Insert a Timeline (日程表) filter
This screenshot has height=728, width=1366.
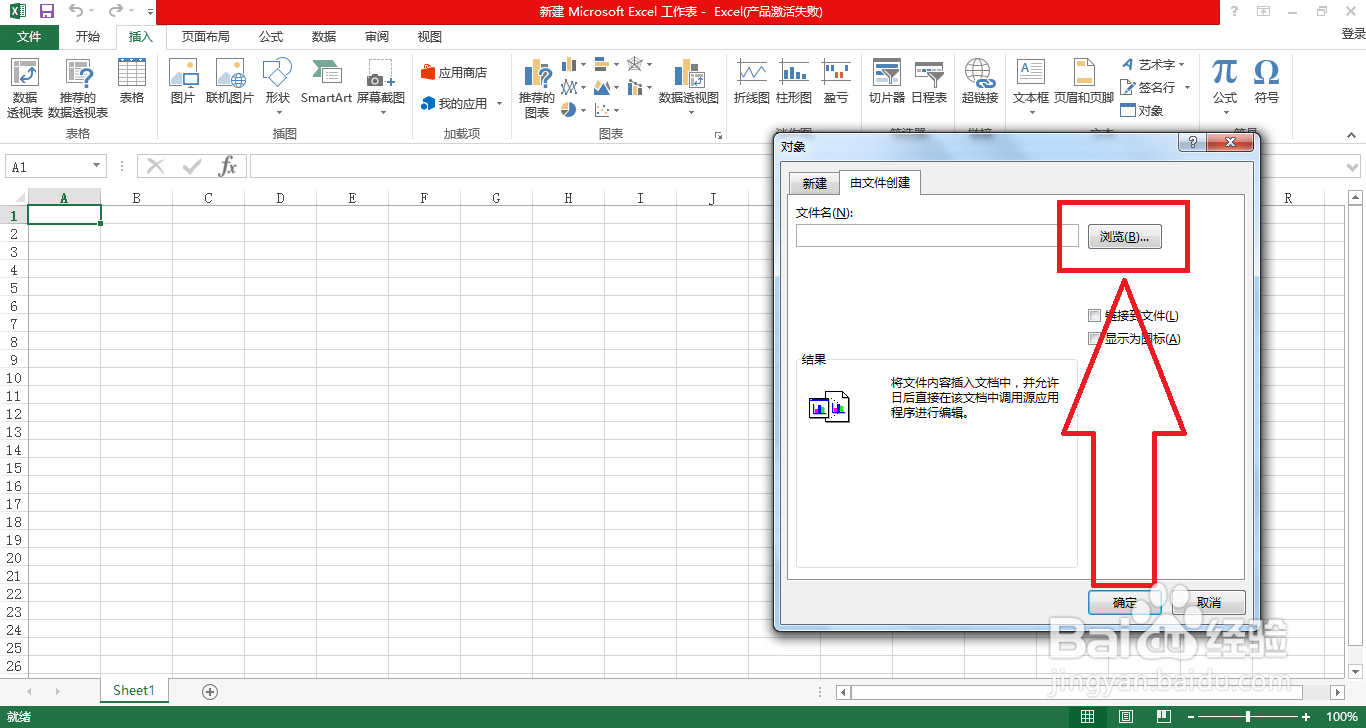pos(929,82)
